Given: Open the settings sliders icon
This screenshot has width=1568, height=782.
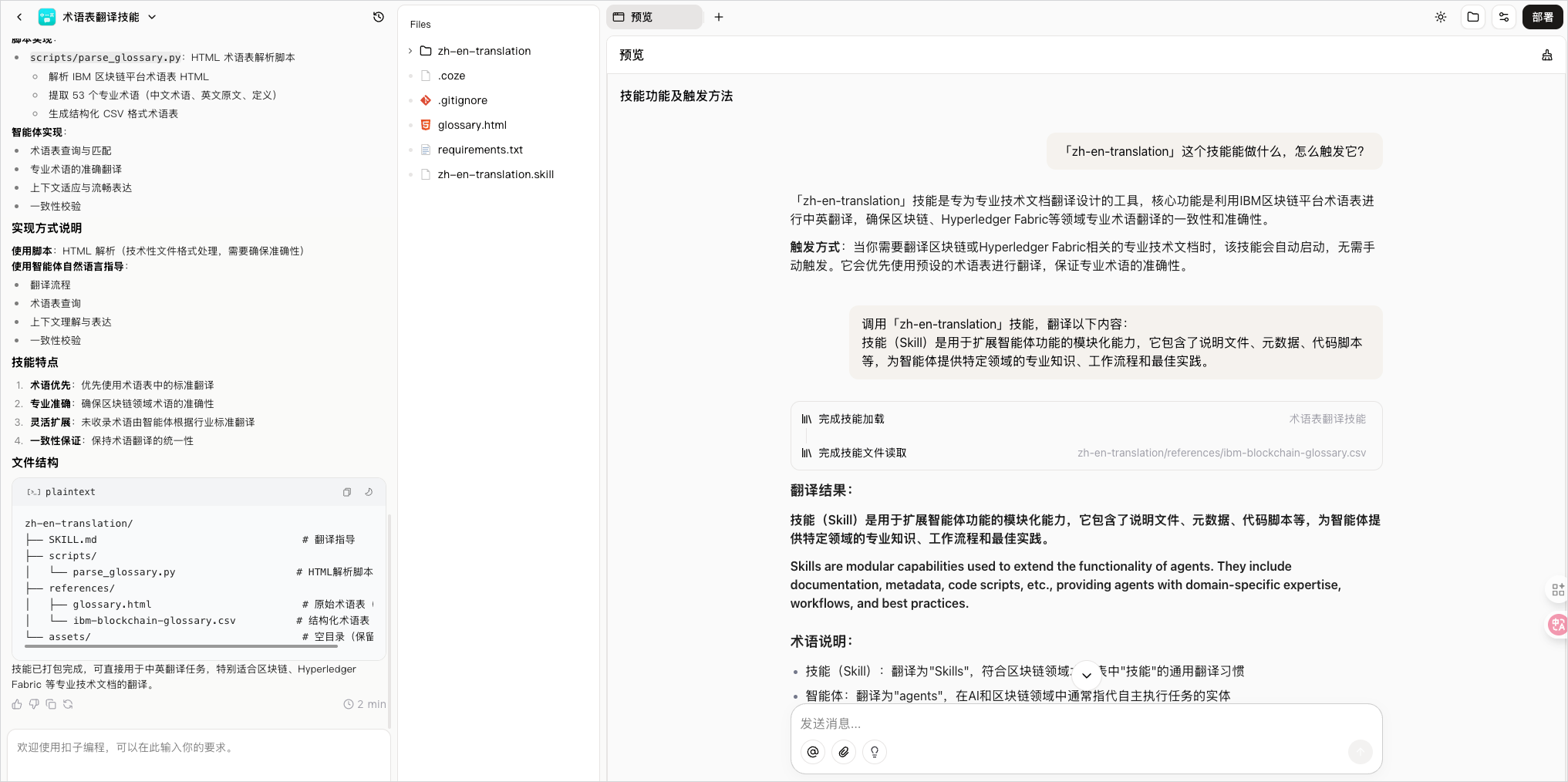Looking at the screenshot, I should pos(1504,17).
